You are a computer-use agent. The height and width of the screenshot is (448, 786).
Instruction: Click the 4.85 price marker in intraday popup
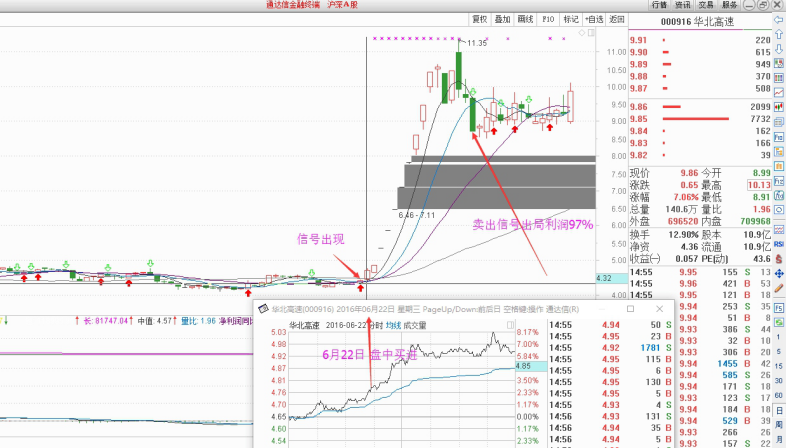(531, 366)
